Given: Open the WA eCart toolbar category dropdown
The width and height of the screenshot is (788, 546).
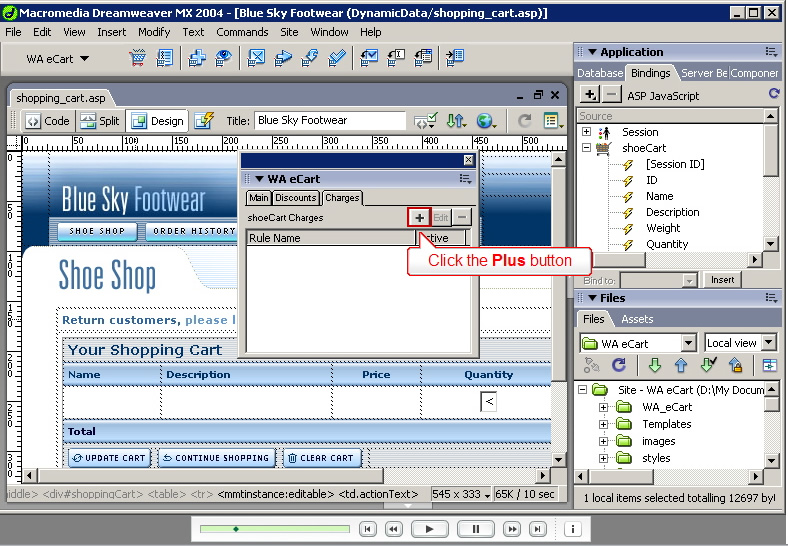Looking at the screenshot, I should 84,59.
